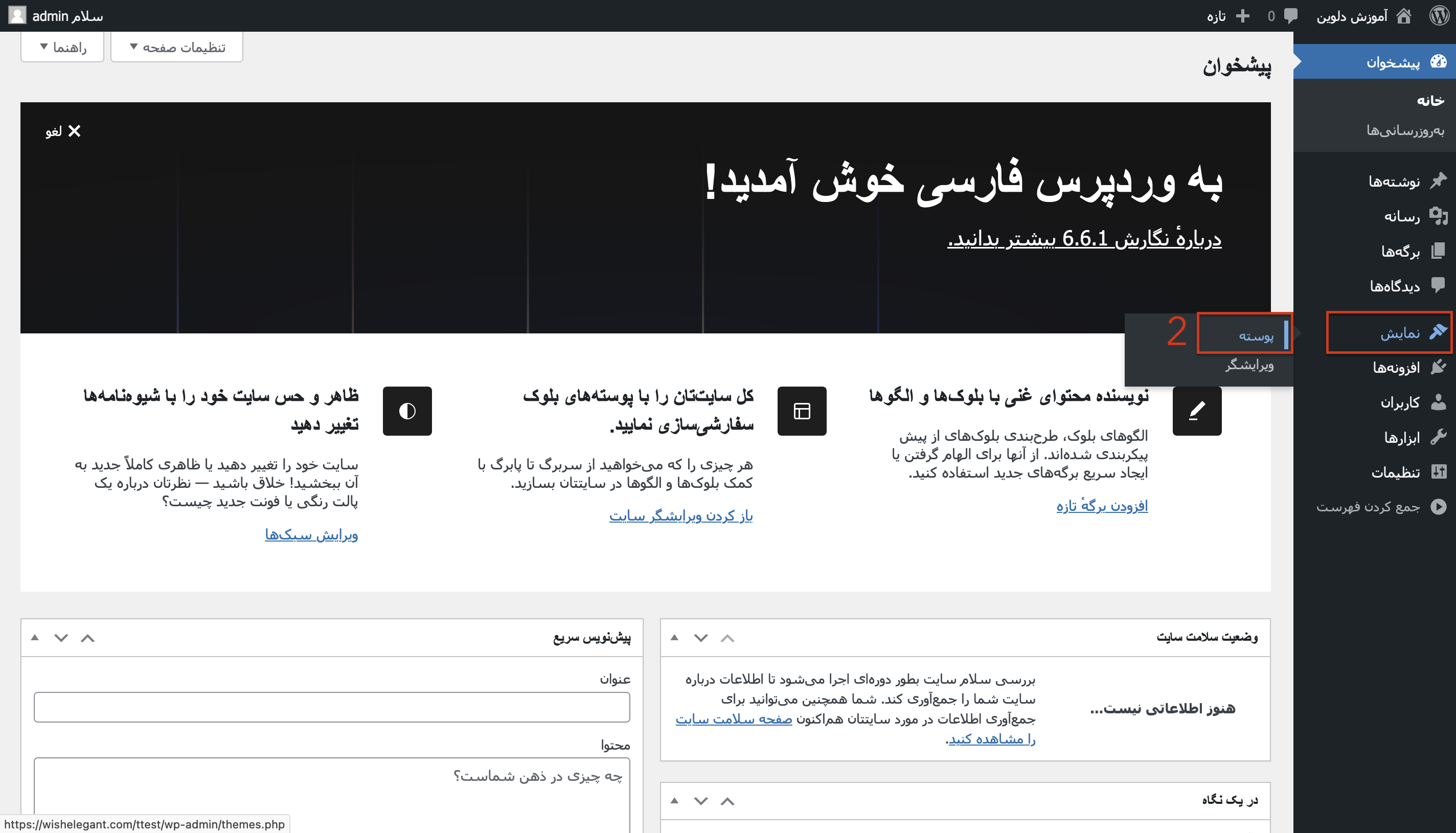1456x833 pixels.
Task: Expand the راهنما help dropdown
Action: click(x=62, y=47)
